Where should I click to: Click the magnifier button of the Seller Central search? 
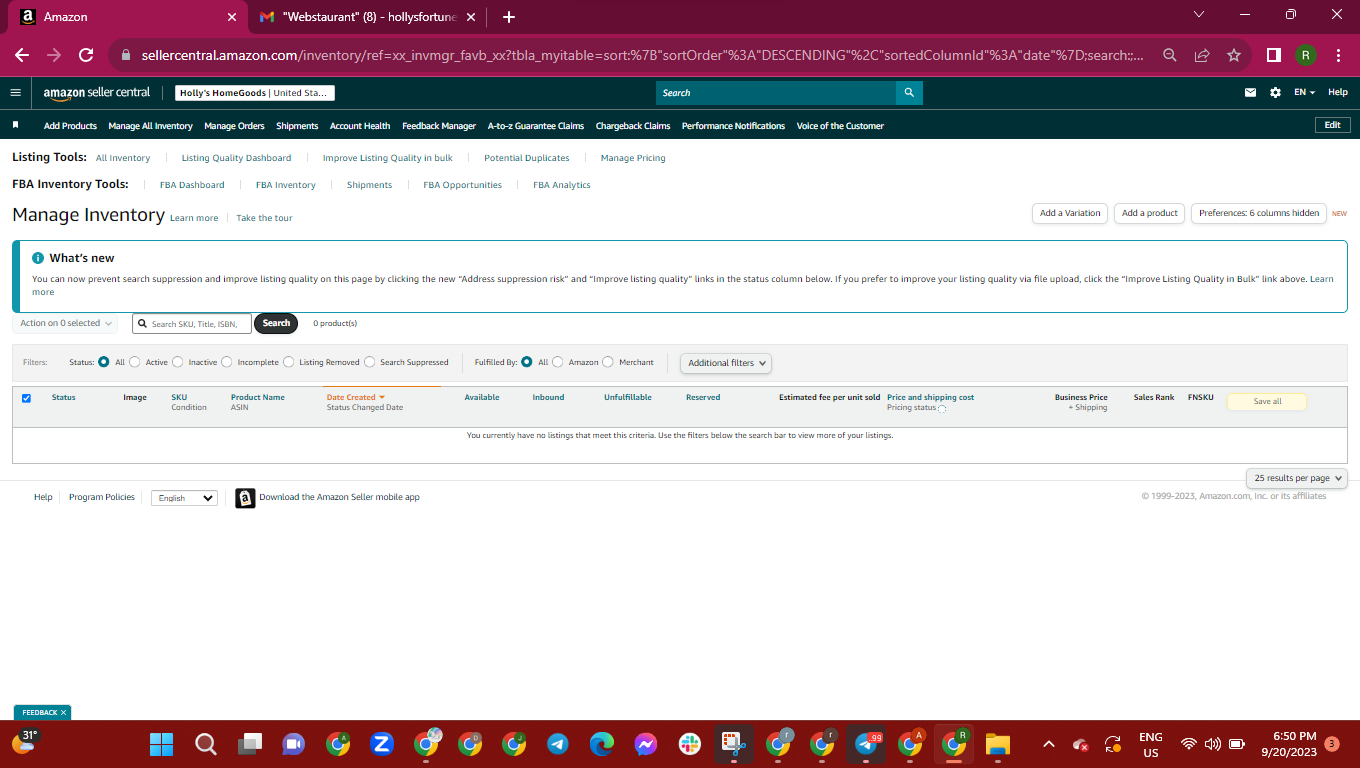coord(909,93)
